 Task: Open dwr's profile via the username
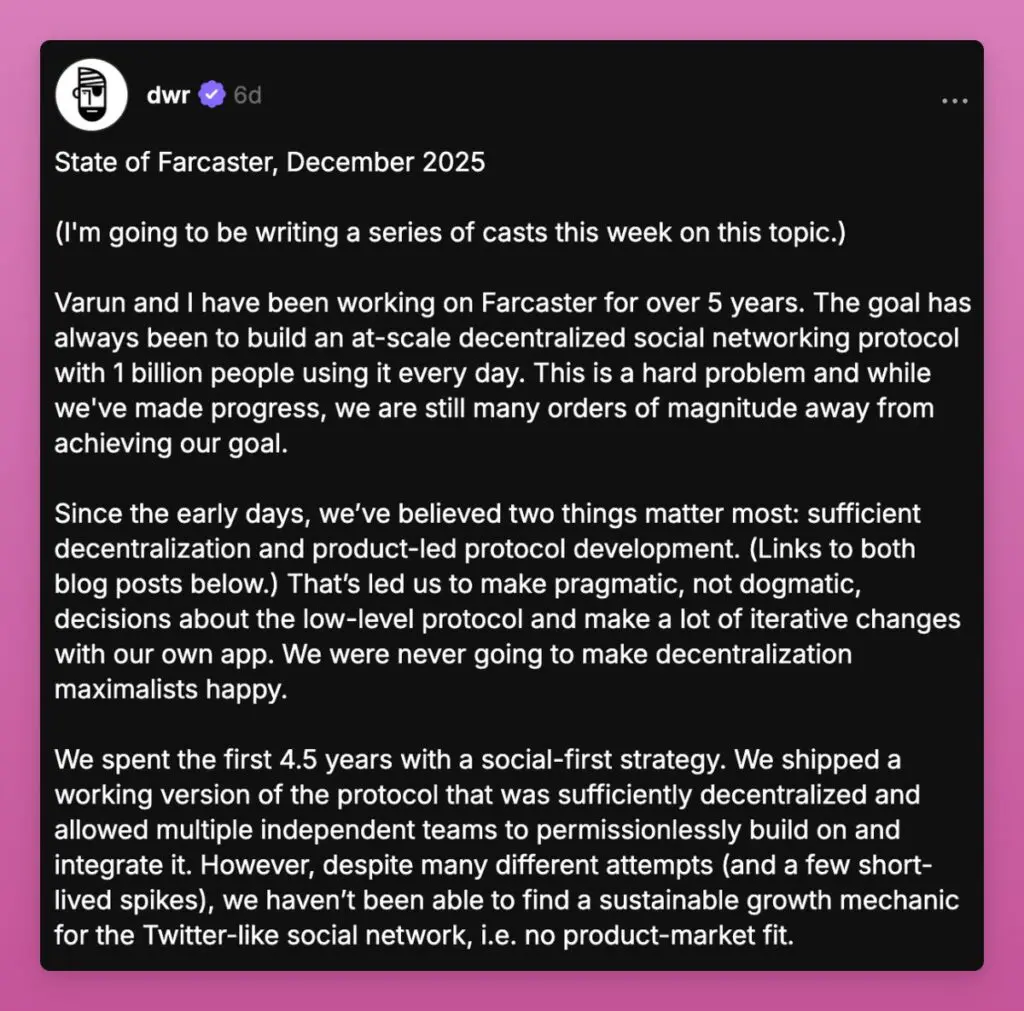point(167,96)
